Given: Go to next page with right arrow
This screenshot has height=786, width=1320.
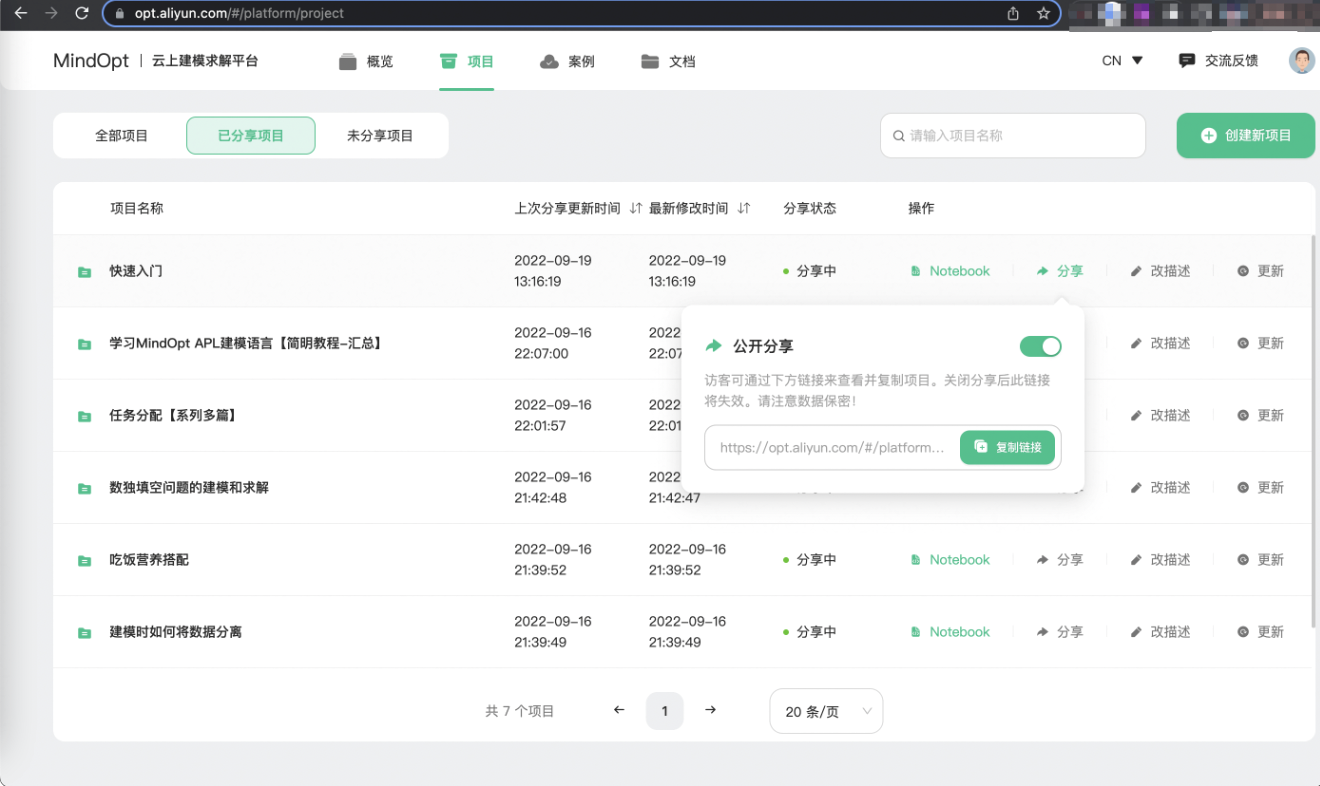Looking at the screenshot, I should point(710,711).
